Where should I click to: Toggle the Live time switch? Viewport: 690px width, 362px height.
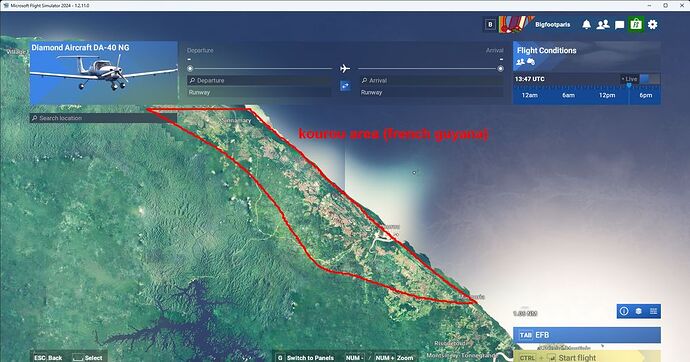pos(650,79)
